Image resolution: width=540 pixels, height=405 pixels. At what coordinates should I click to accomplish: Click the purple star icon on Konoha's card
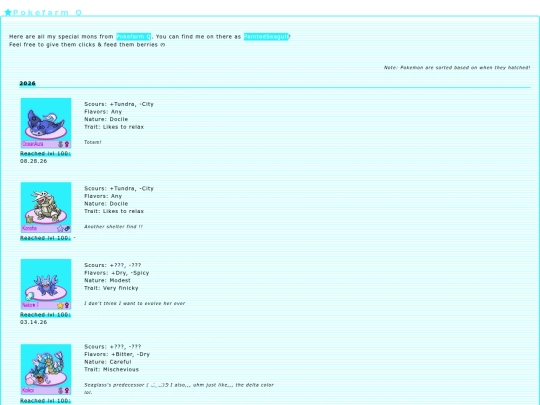60,228
